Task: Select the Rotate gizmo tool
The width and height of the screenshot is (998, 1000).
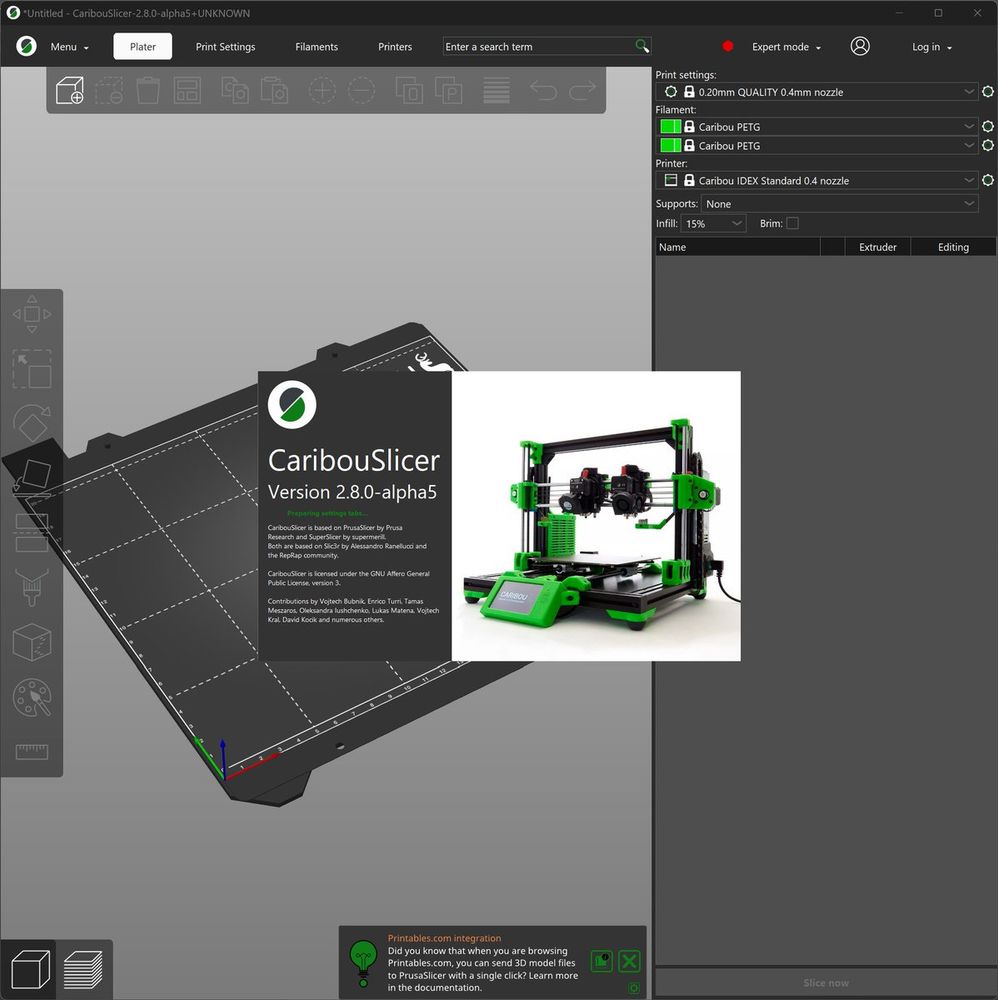Action: [x=31, y=423]
